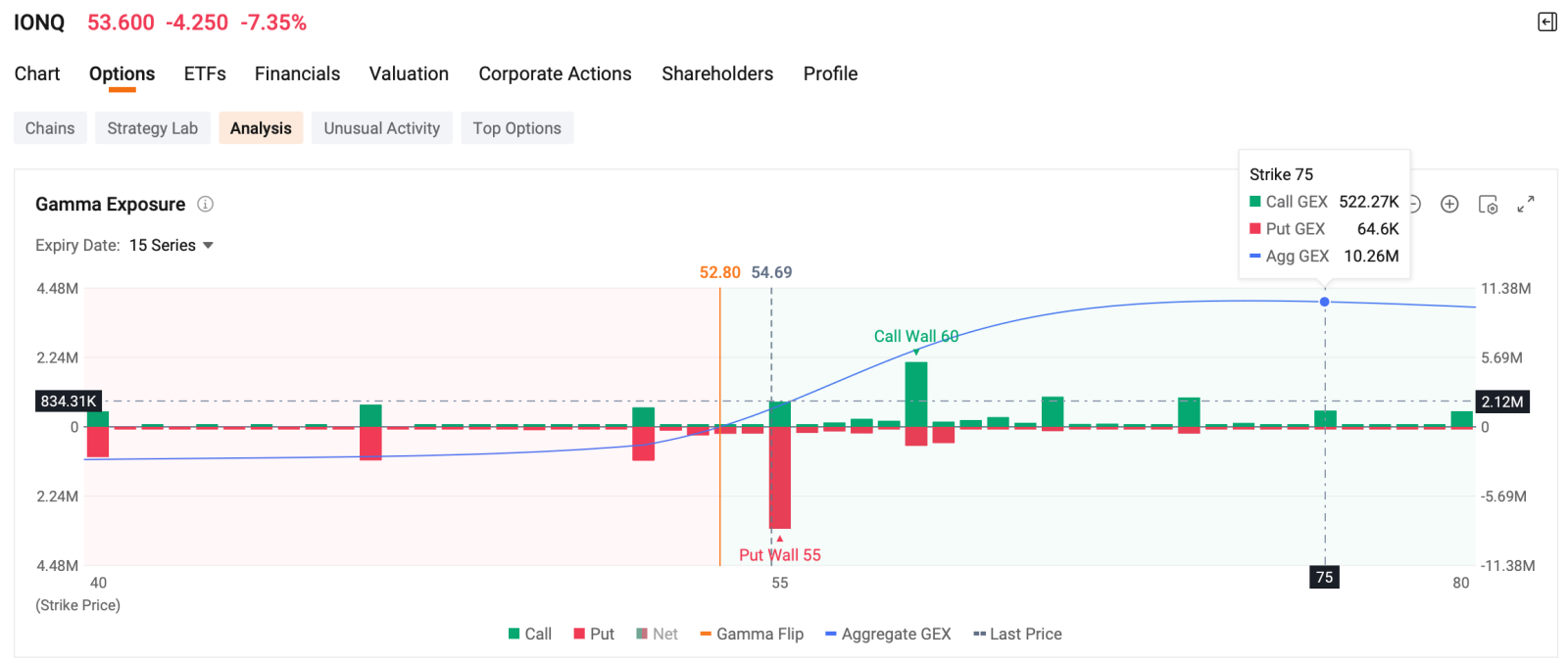Click the strike 75 point on Aggregate GEX line
The height and width of the screenshot is (662, 1568).
[x=1325, y=302]
